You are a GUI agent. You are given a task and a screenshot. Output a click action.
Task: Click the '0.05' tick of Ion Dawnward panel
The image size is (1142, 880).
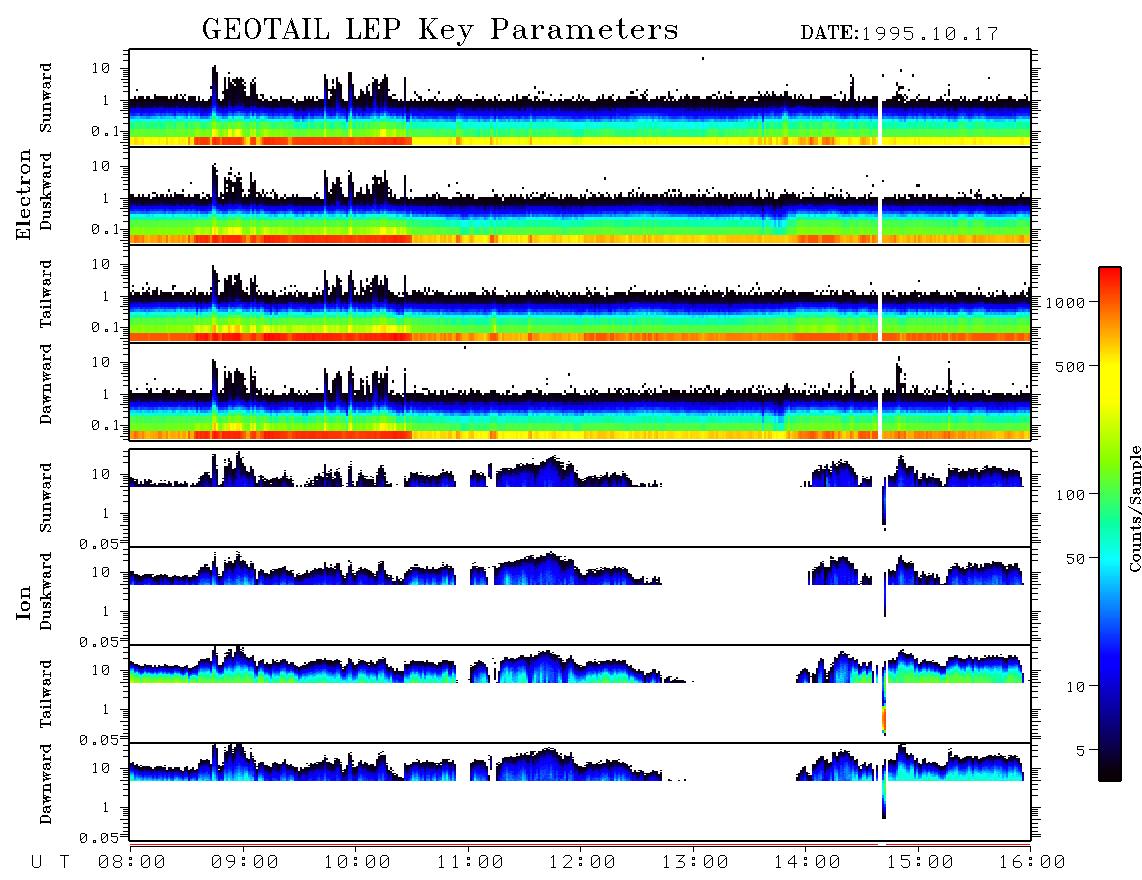click(x=99, y=838)
